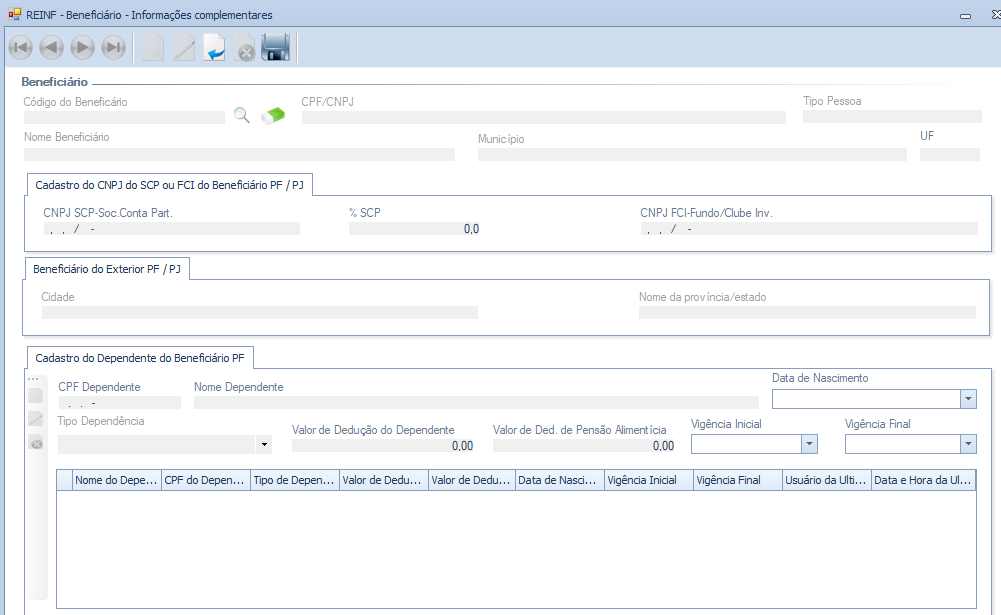Viewport: 1001px width, 615px height.
Task: Search beneficiary with magnifying glass icon
Action: click(242, 115)
